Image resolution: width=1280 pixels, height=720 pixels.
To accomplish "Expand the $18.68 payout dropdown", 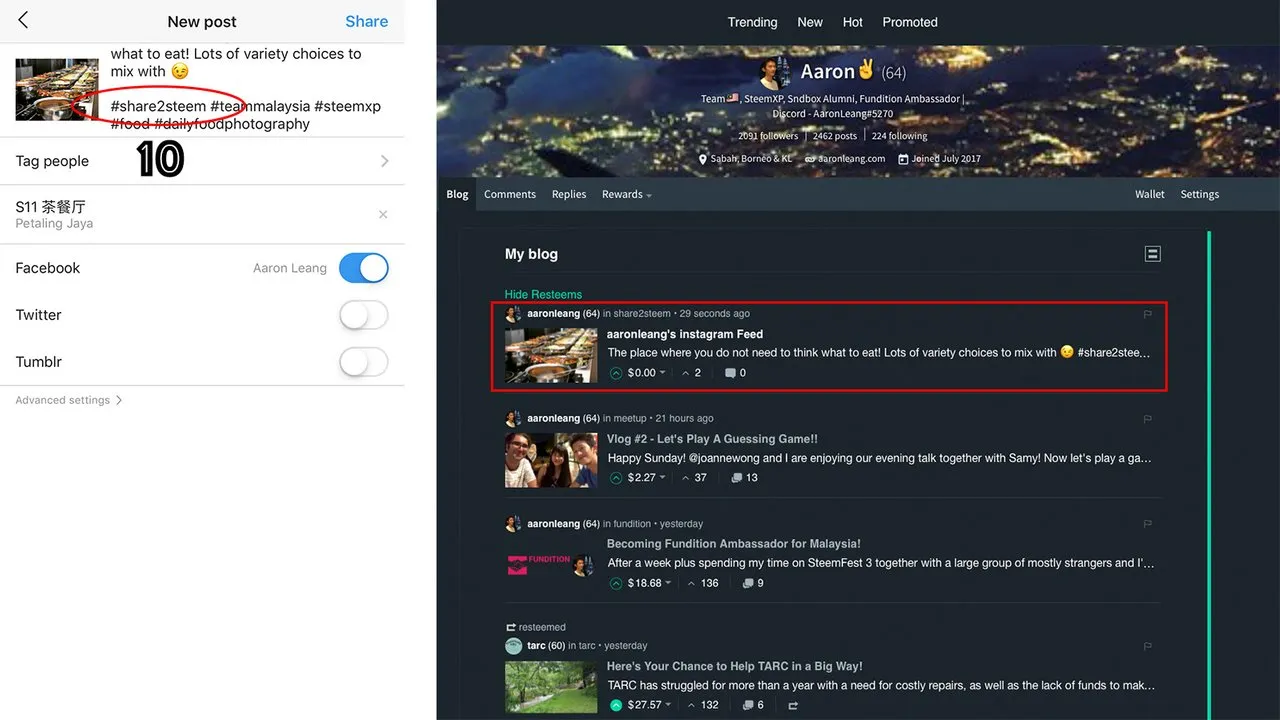I will [x=649, y=583].
